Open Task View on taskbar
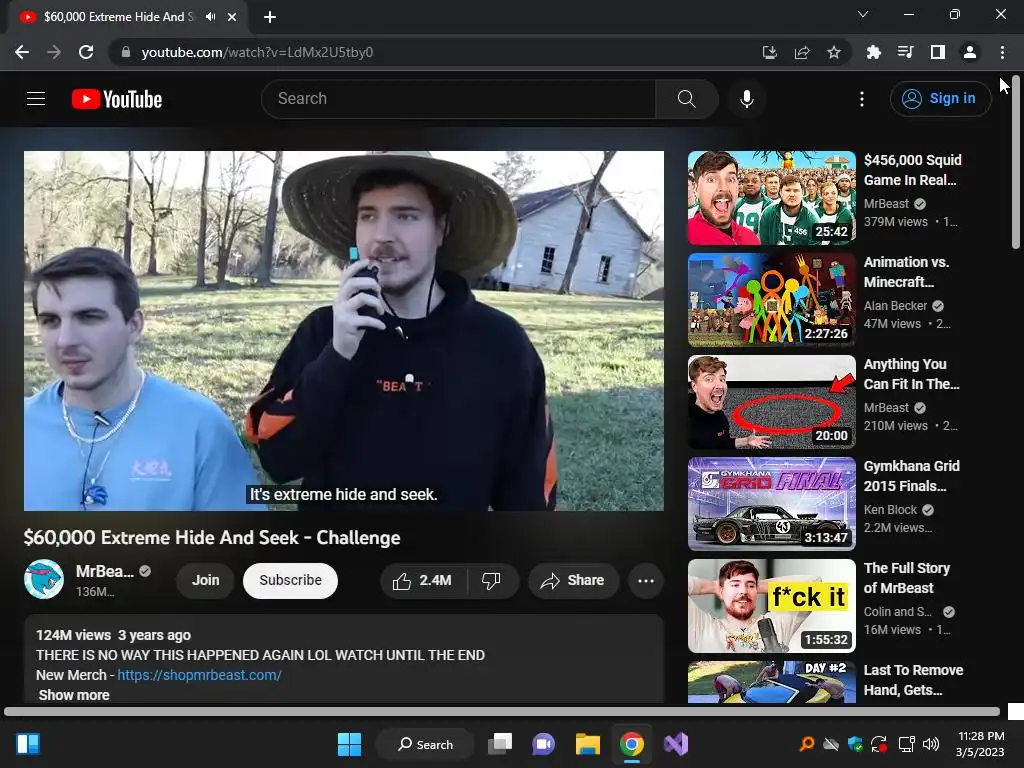The image size is (1024, 768). point(500,744)
